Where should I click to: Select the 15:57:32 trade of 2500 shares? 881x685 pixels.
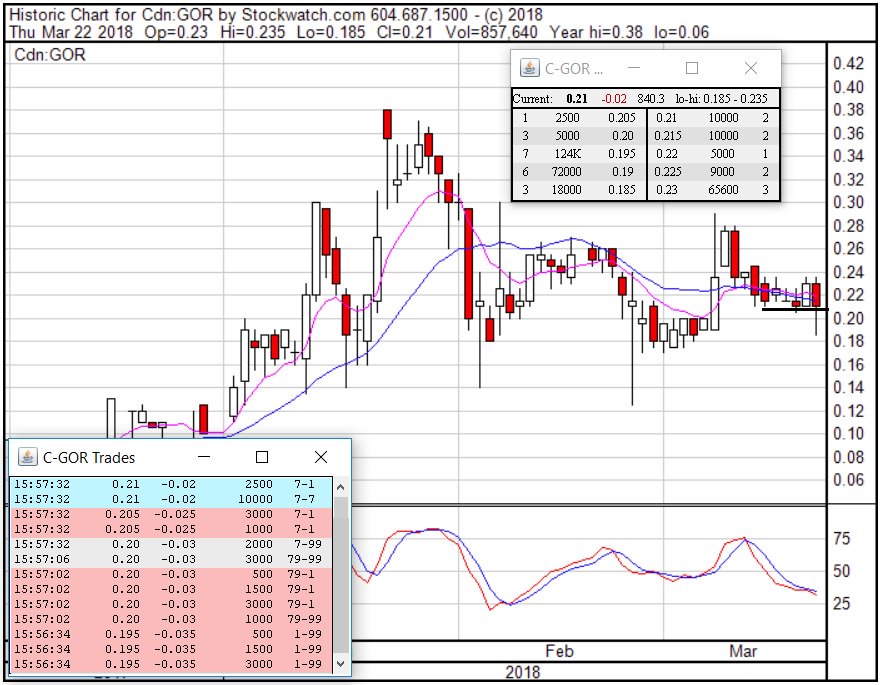click(x=171, y=484)
